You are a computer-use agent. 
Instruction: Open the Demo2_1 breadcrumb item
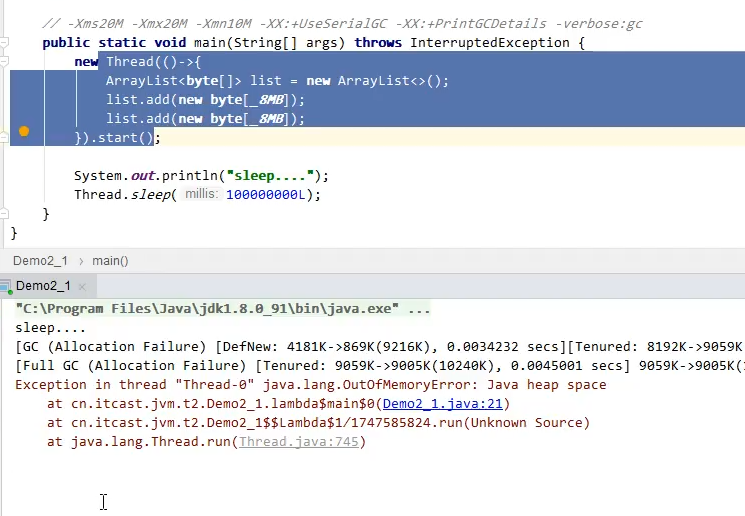click(40, 261)
